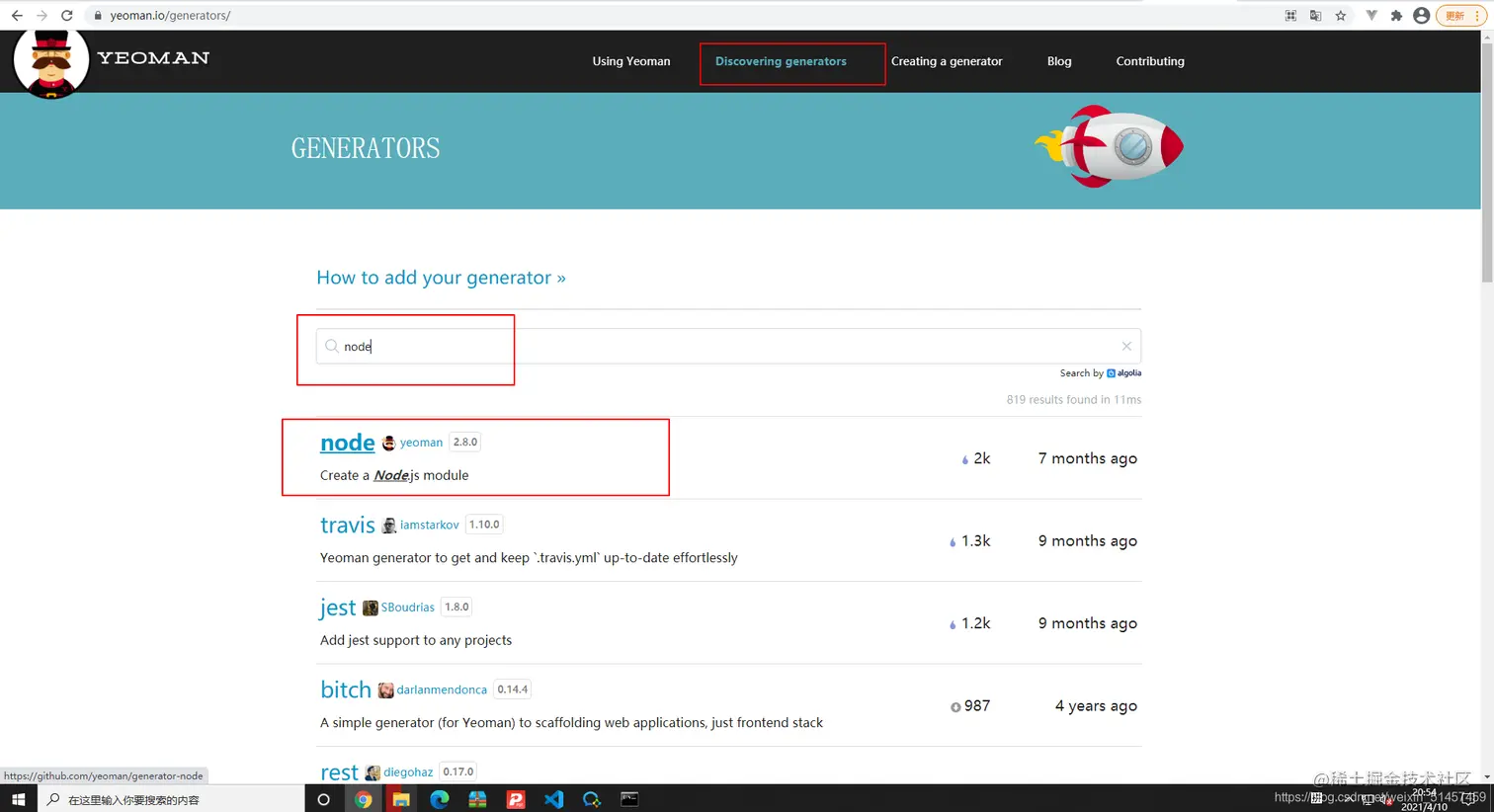
Task: Open the jest generator title link
Action: click(338, 608)
